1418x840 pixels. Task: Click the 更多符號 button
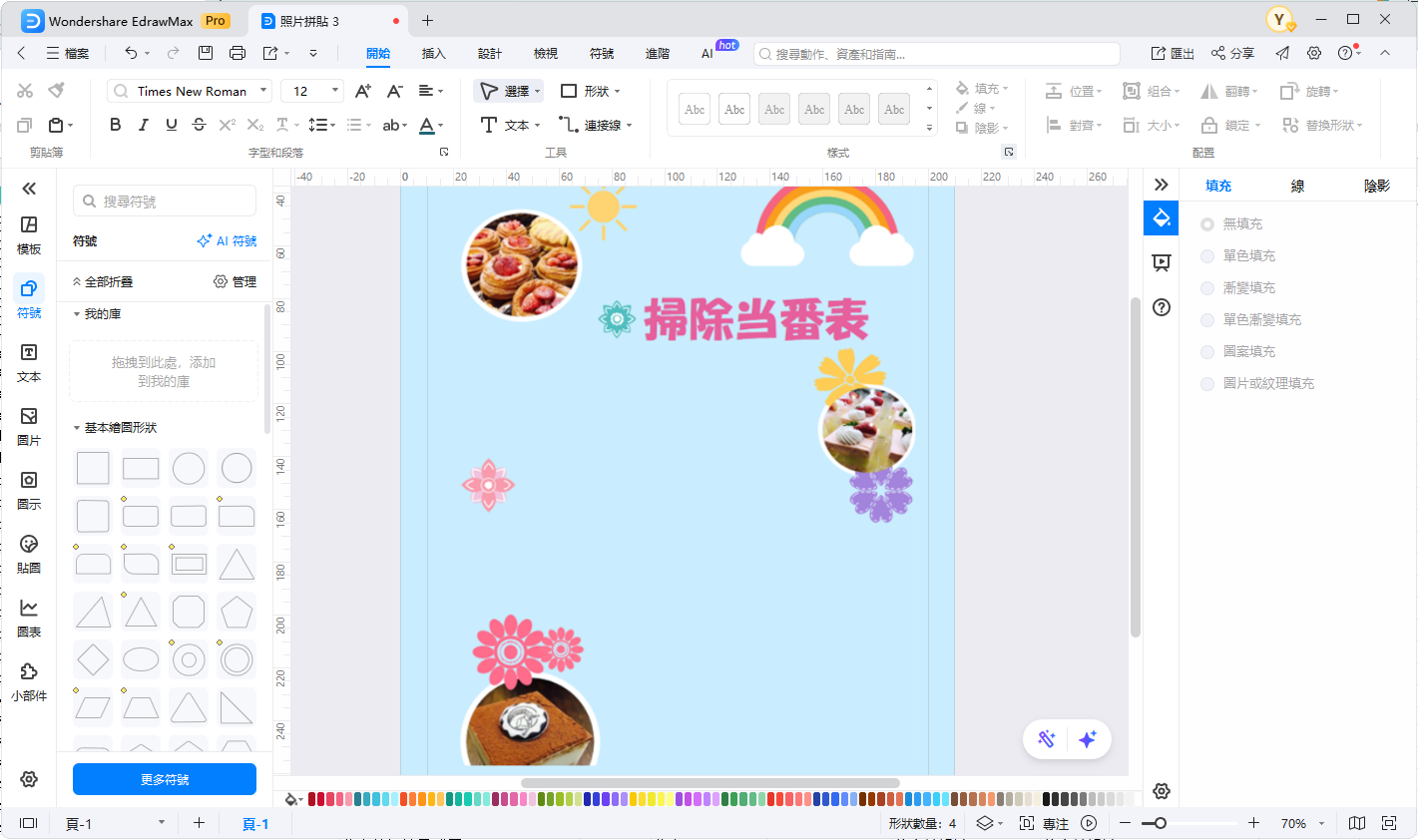[x=164, y=779]
